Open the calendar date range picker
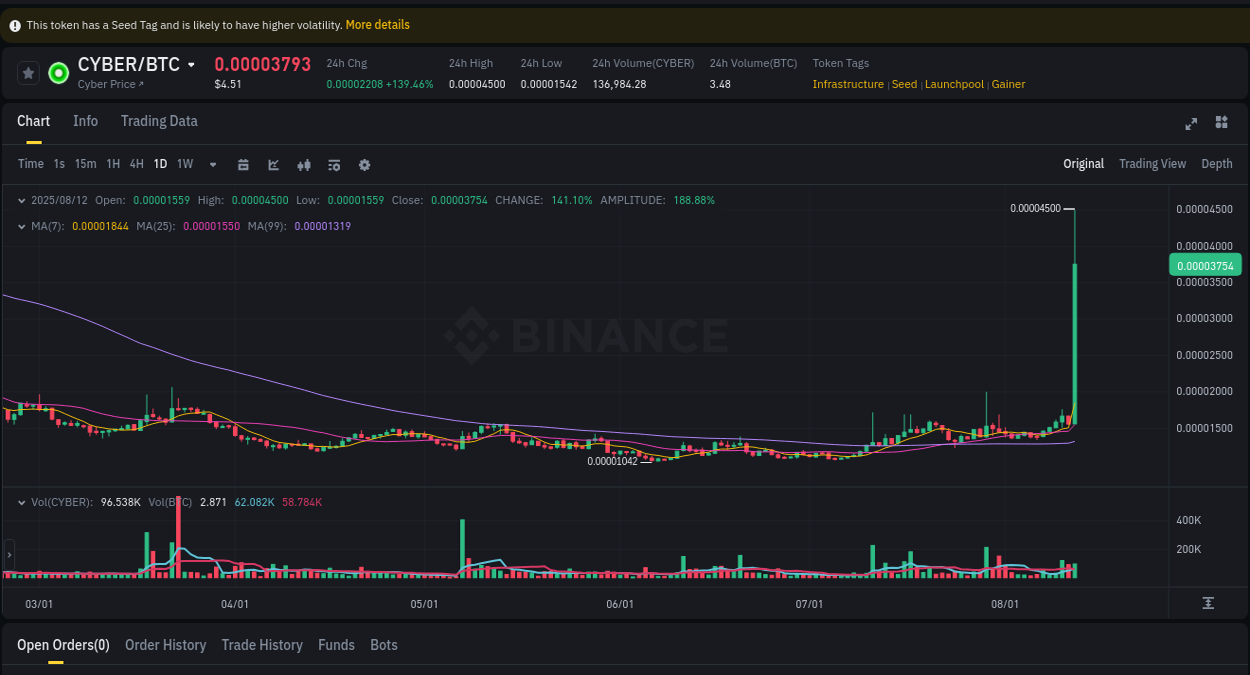Viewport: 1250px width, 675px height. 243,164
